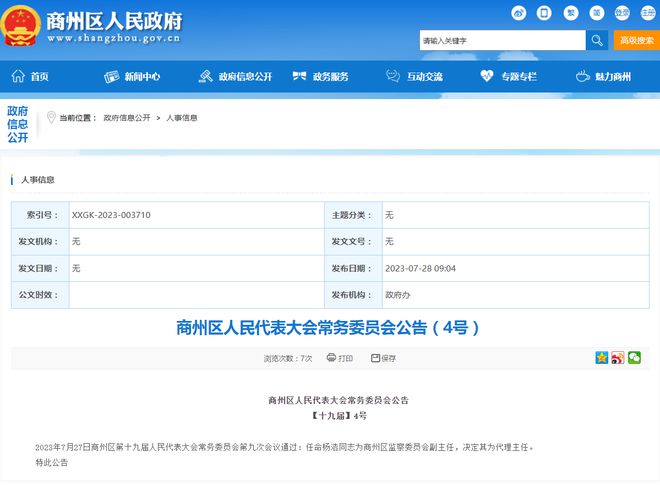Switch to Simplified Chinese (简)
The height and width of the screenshot is (485, 660).
(x=596, y=13)
